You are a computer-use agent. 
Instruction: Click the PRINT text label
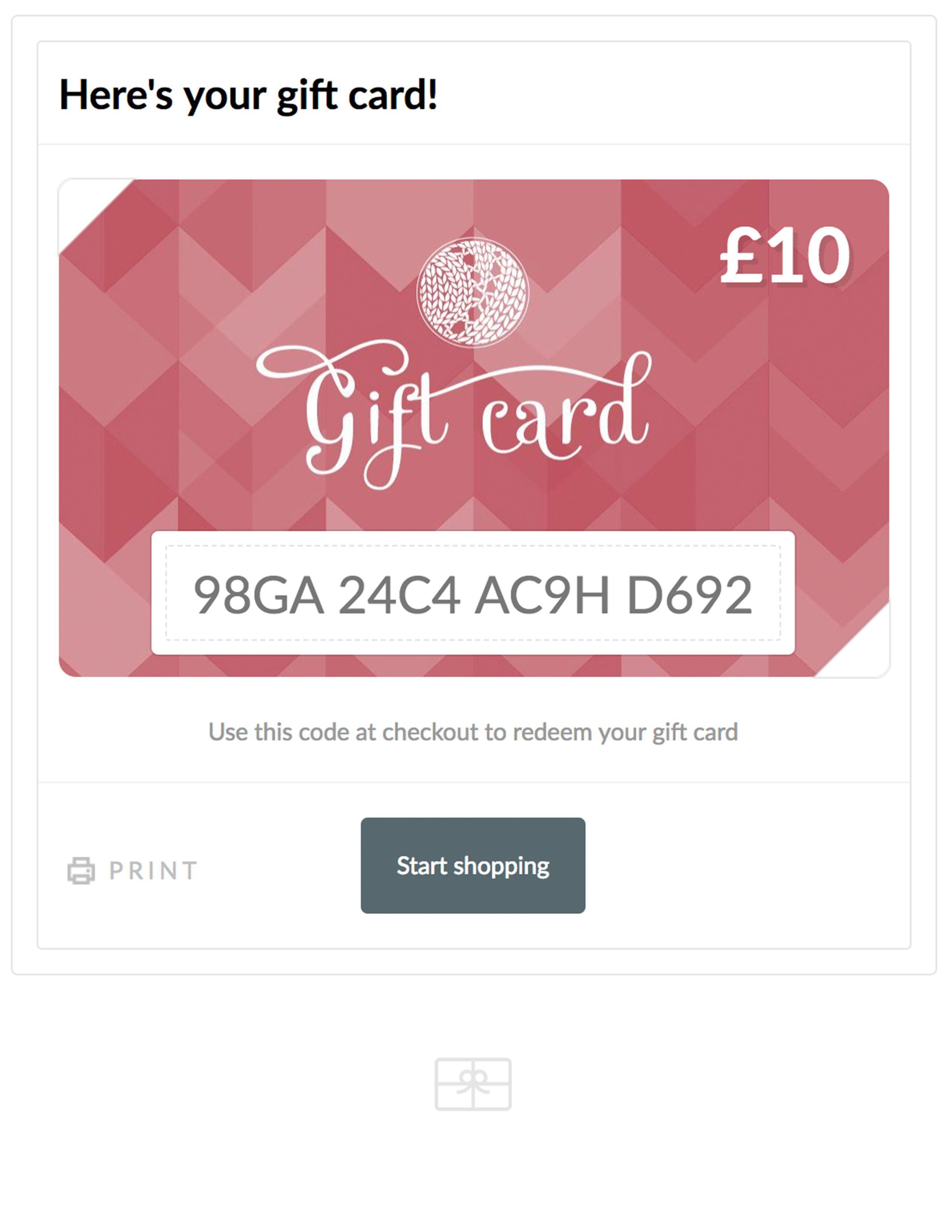tap(153, 871)
